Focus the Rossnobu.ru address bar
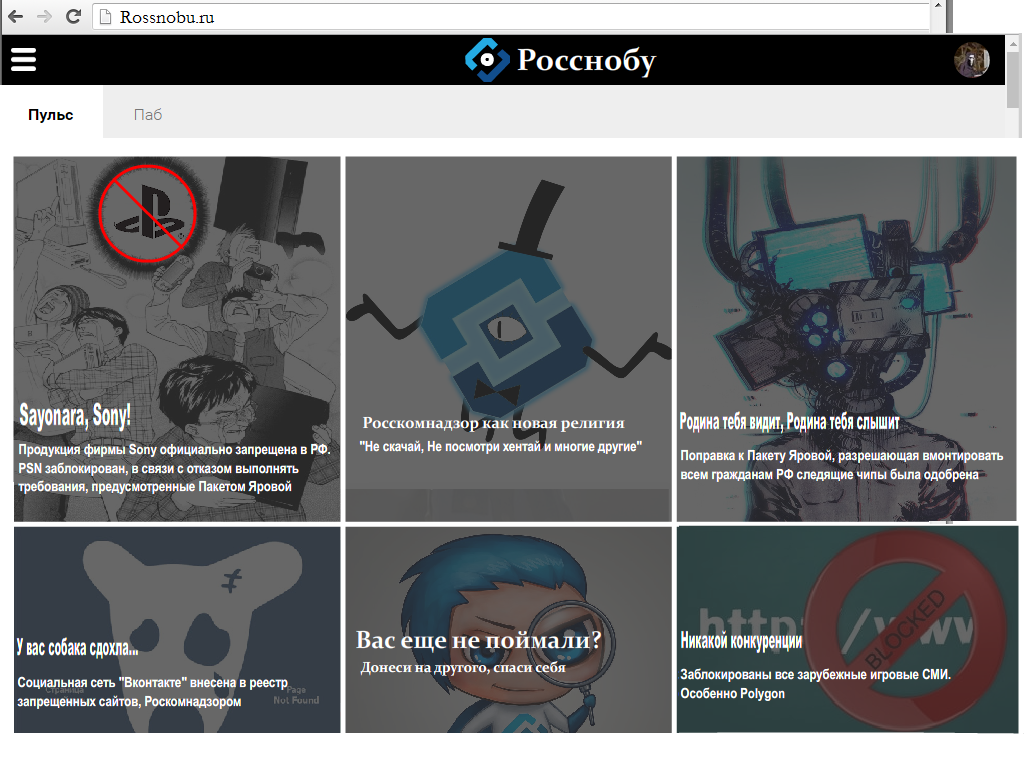The width and height of the screenshot is (1024, 768). click(512, 17)
